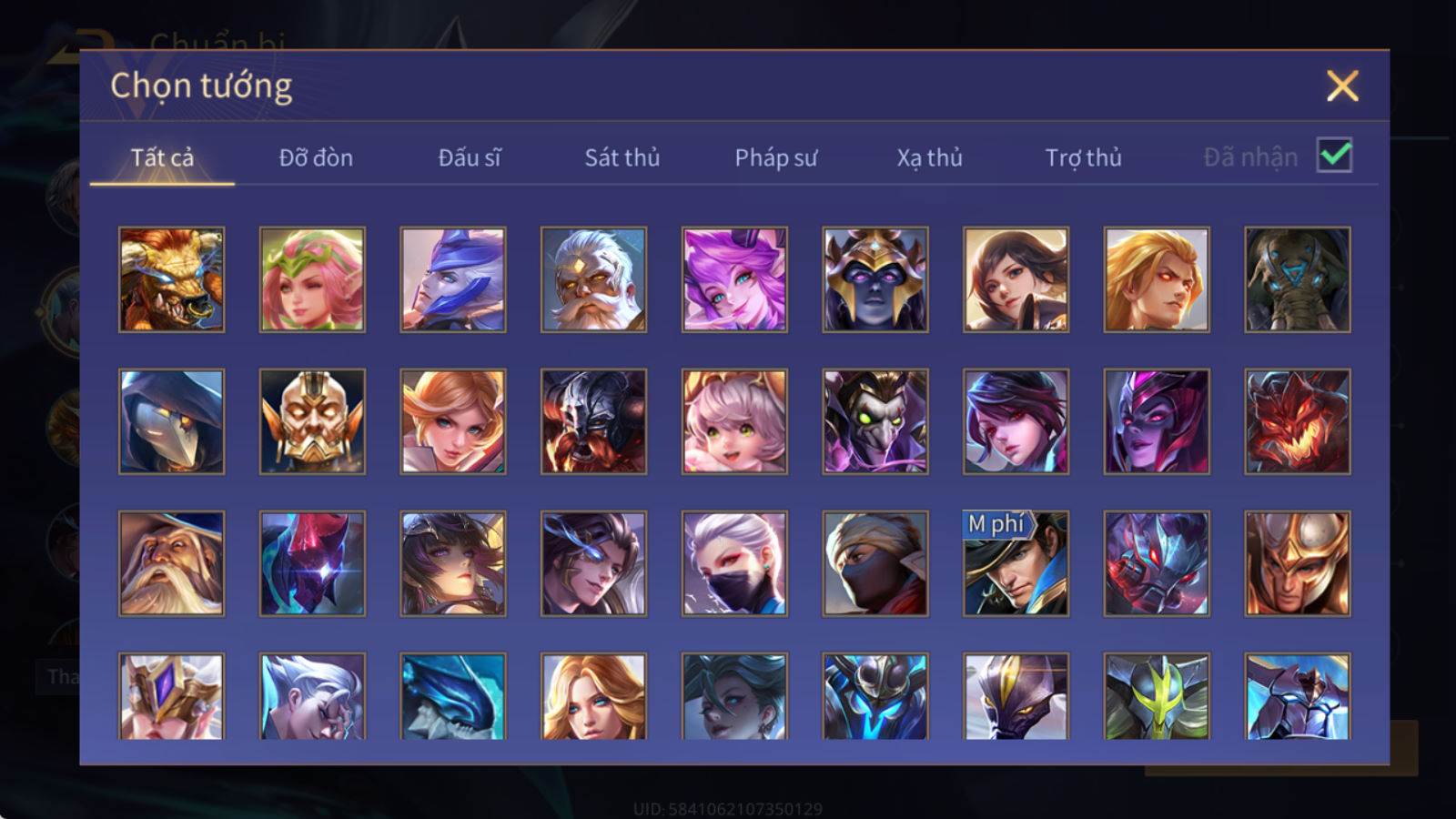Pick the ninja with headband and face mask
1456x819 pixels.
tap(875, 563)
